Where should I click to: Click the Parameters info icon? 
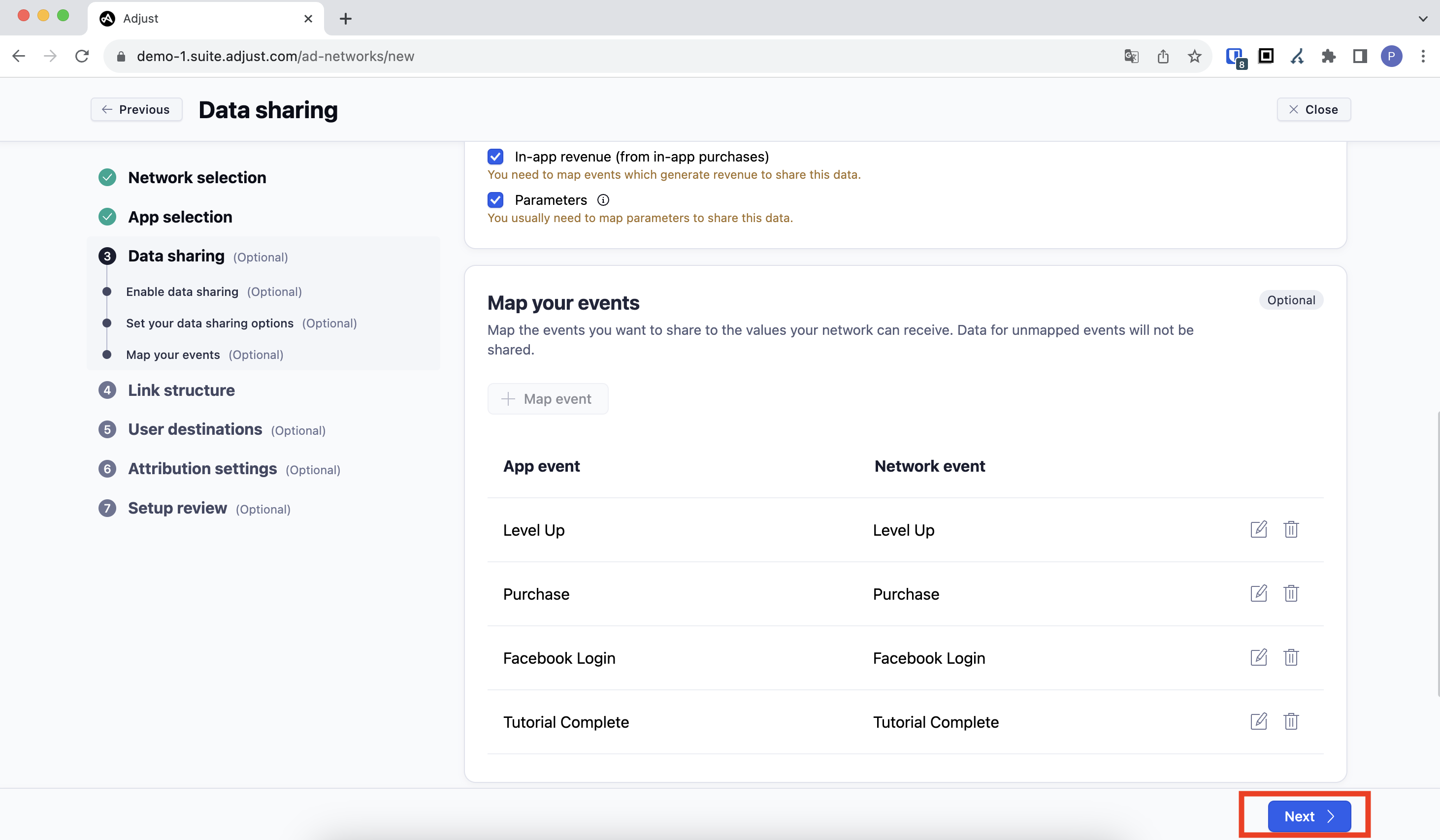(x=603, y=200)
